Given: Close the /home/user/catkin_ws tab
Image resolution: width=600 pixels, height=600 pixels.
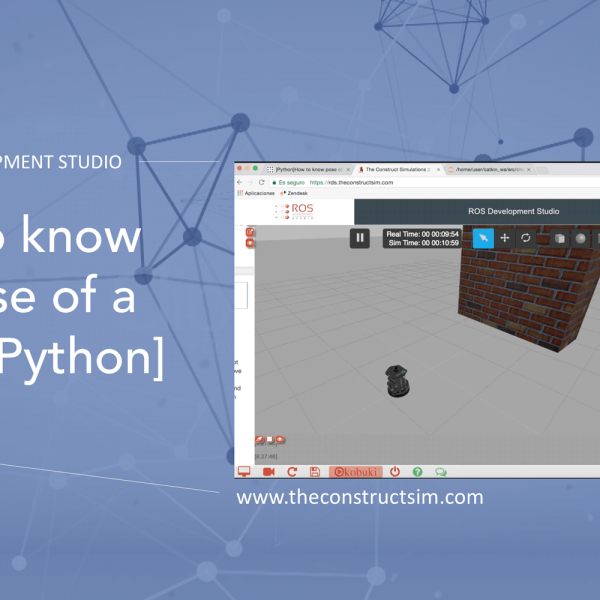Looking at the screenshot, I should pos(528,170).
